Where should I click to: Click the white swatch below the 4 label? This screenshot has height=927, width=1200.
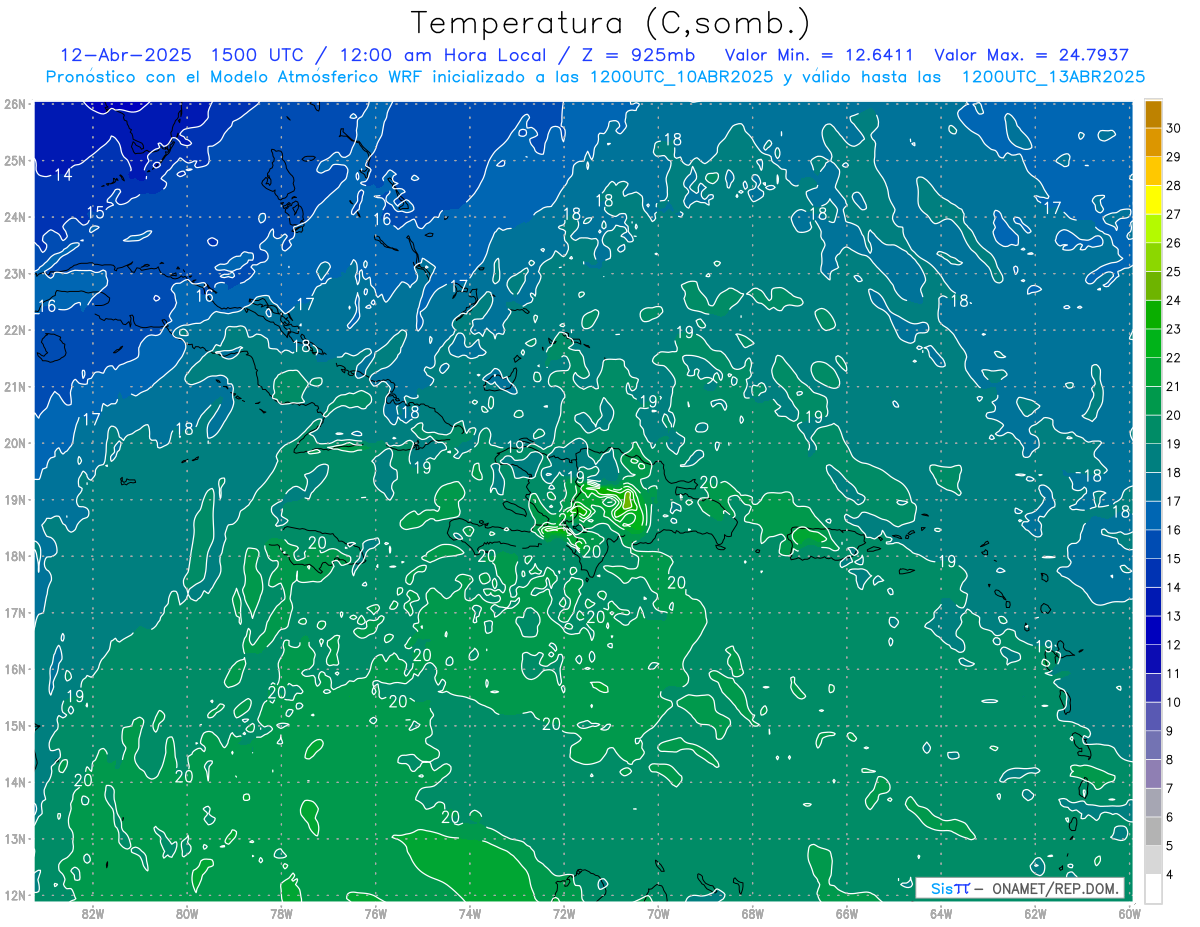pos(1153,888)
